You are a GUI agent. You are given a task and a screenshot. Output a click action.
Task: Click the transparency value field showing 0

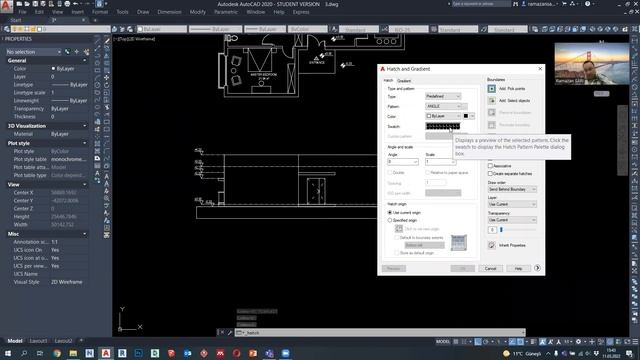click(492, 230)
